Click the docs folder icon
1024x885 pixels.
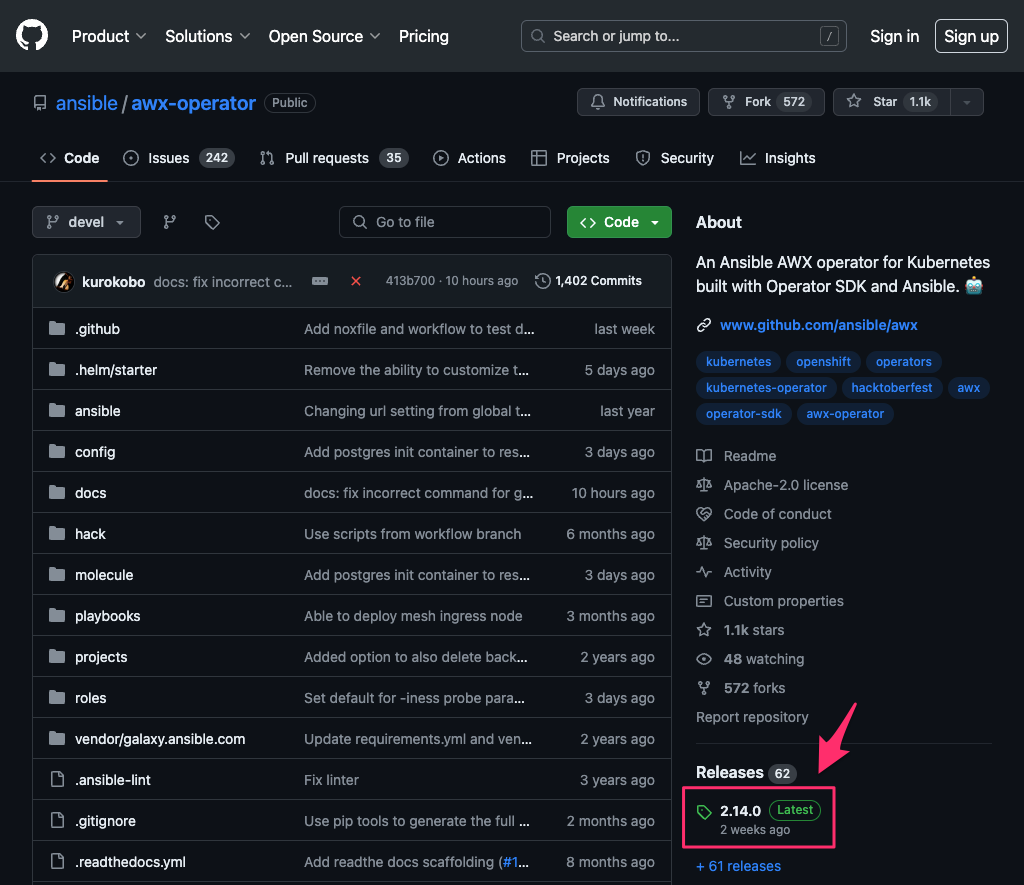click(x=57, y=492)
